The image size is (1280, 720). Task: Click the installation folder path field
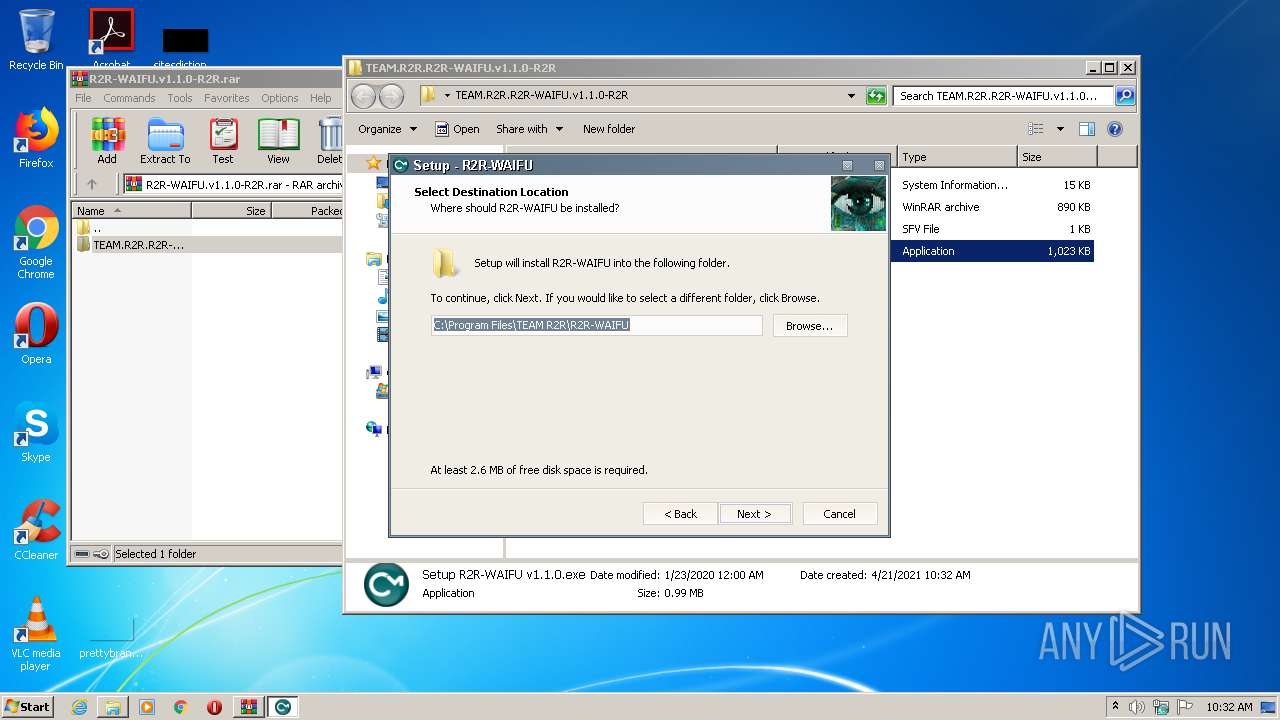pyautogui.click(x=596, y=325)
